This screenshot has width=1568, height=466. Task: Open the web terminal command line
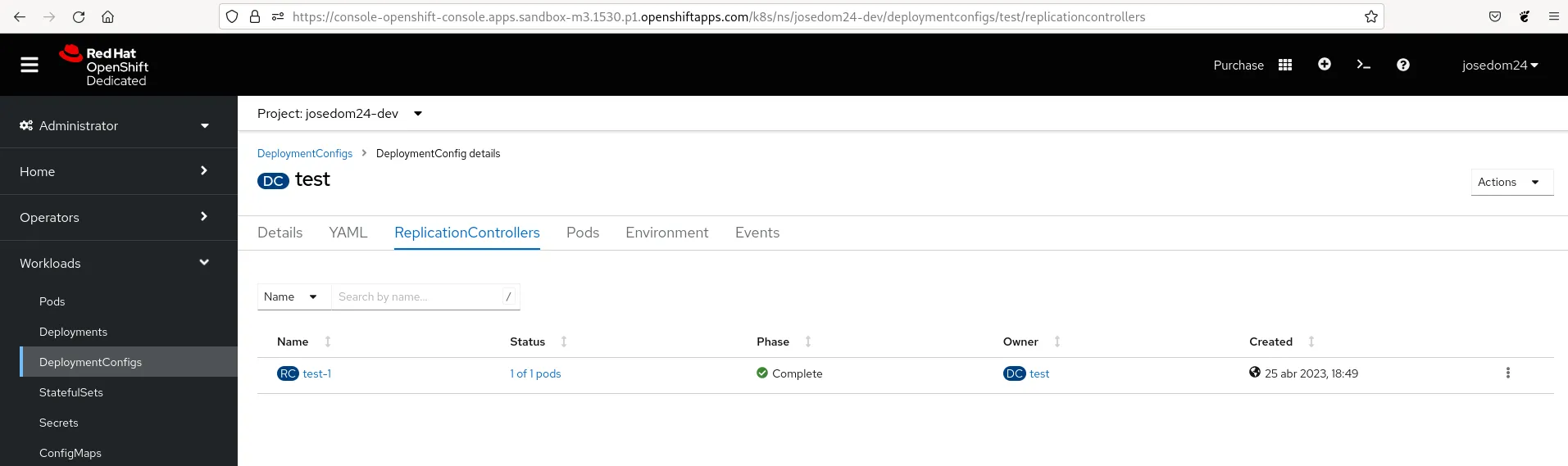(1364, 65)
